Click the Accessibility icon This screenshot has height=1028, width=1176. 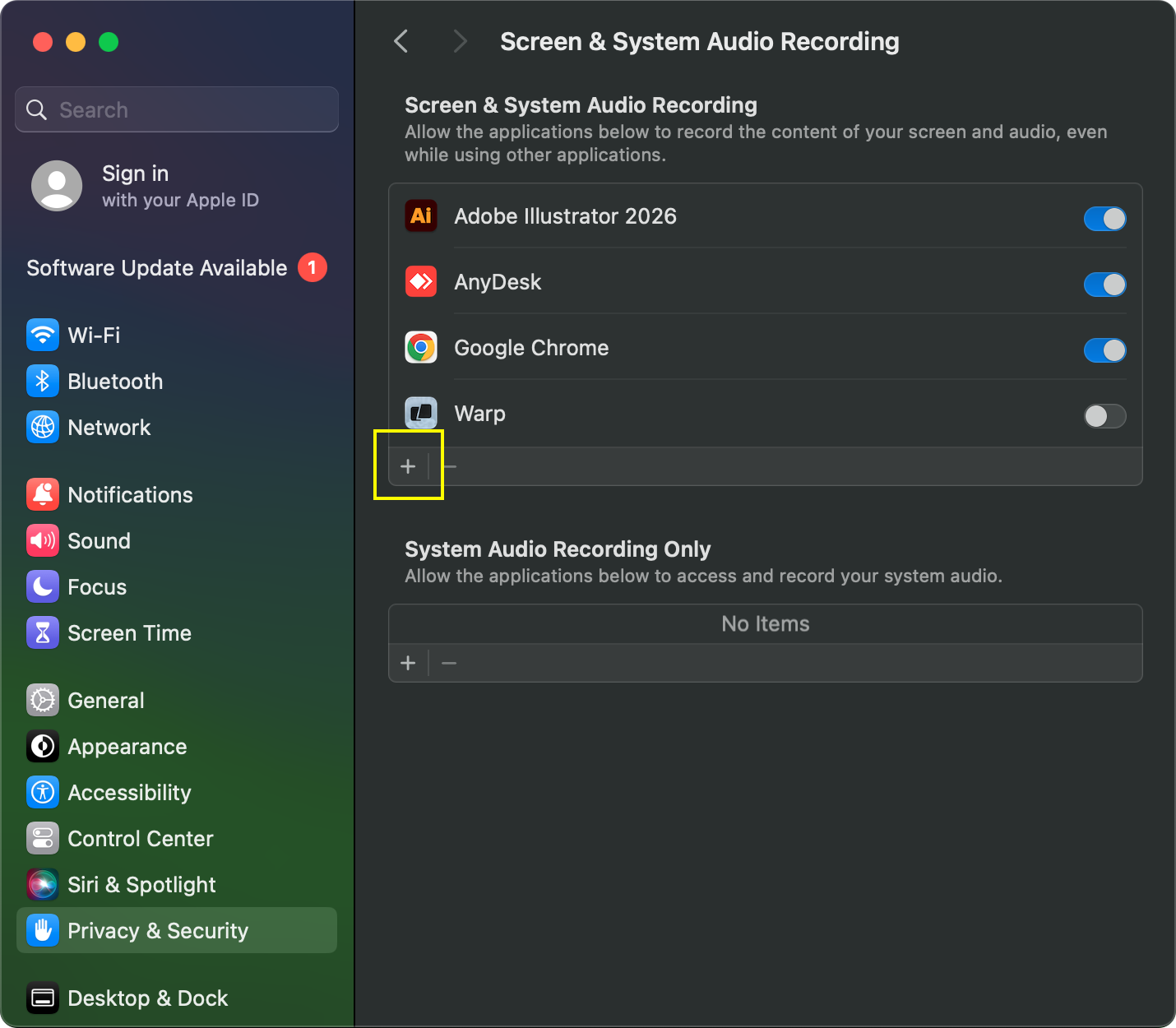click(43, 792)
